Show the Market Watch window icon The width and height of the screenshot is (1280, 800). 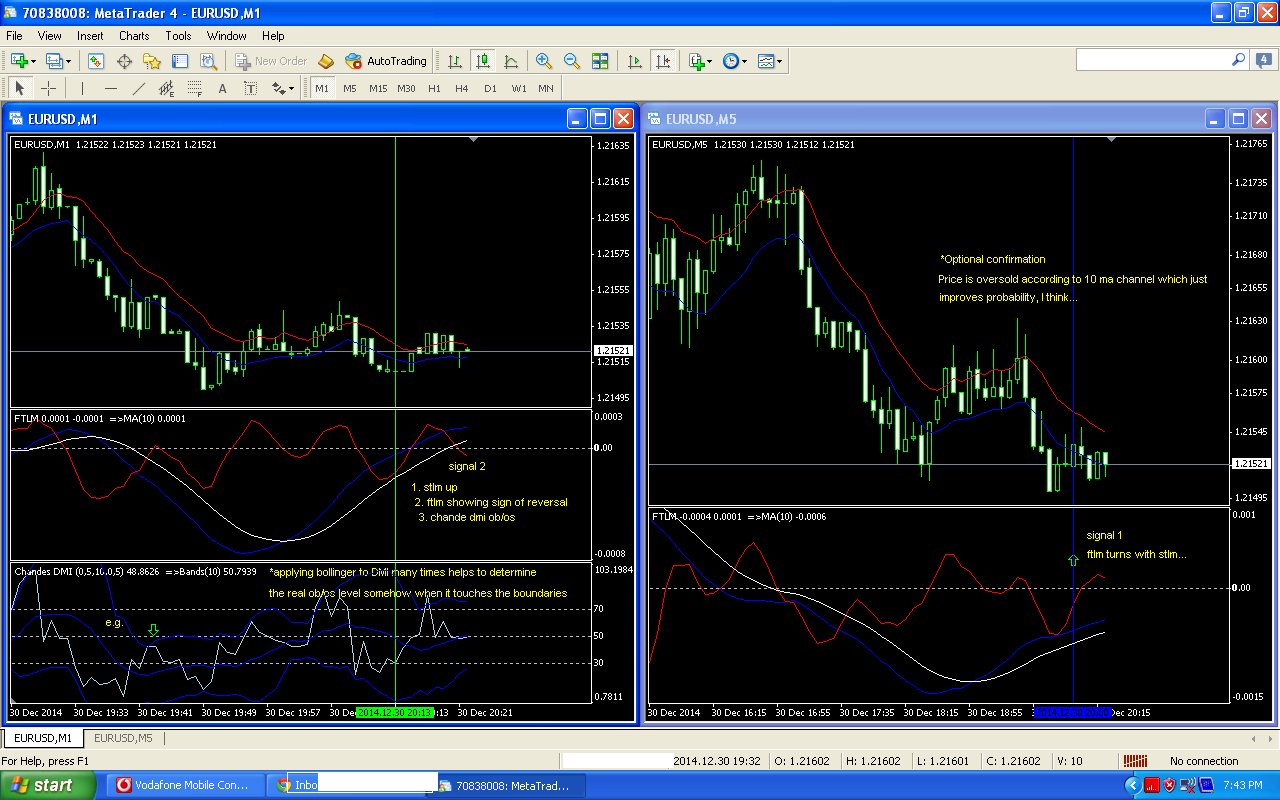96,61
